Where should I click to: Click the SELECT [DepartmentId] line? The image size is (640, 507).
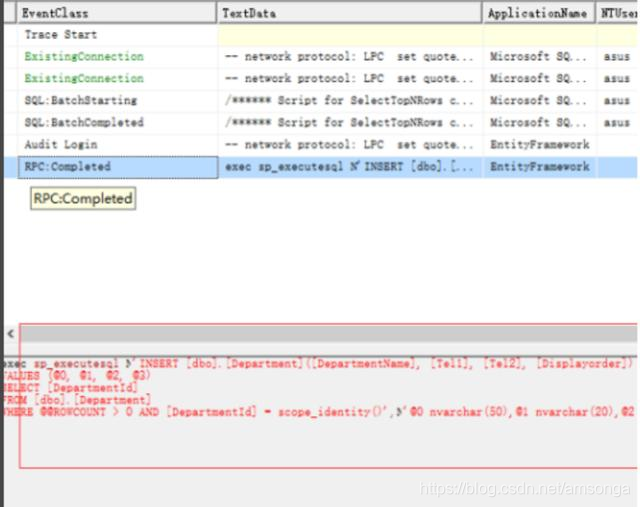tap(70, 387)
